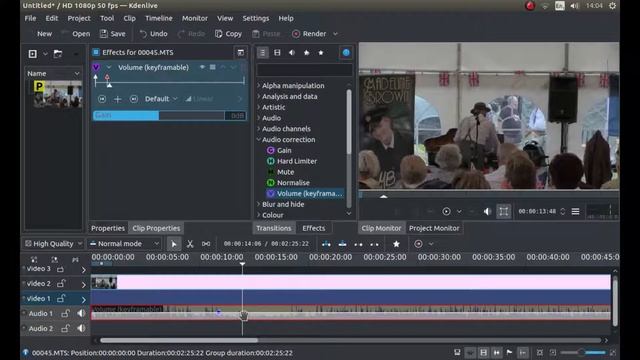The height and width of the screenshot is (360, 640).
Task: Click the insert clip zone icon
Action: 326,244
